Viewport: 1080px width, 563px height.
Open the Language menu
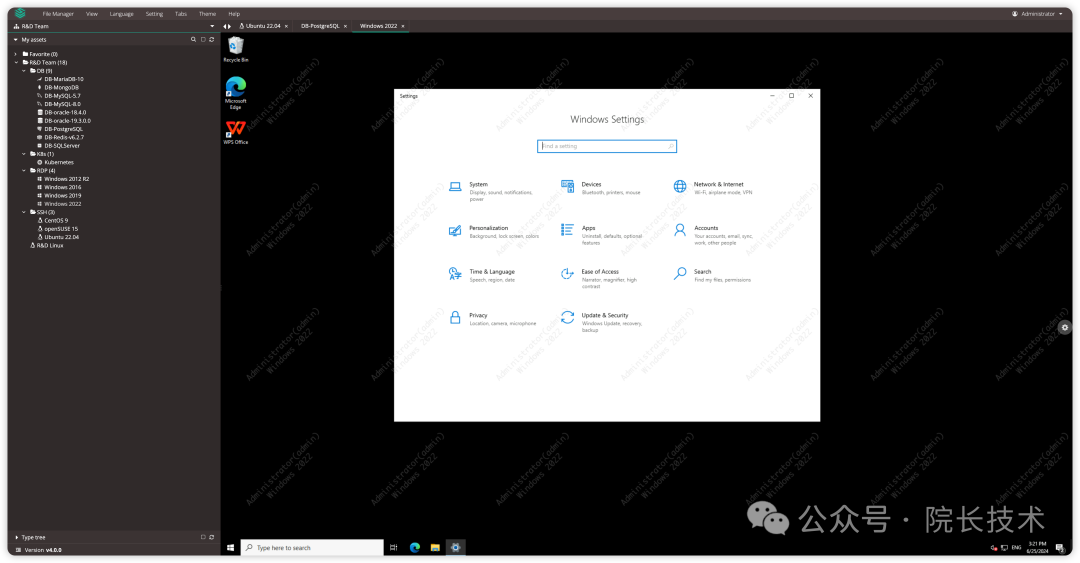[121, 14]
